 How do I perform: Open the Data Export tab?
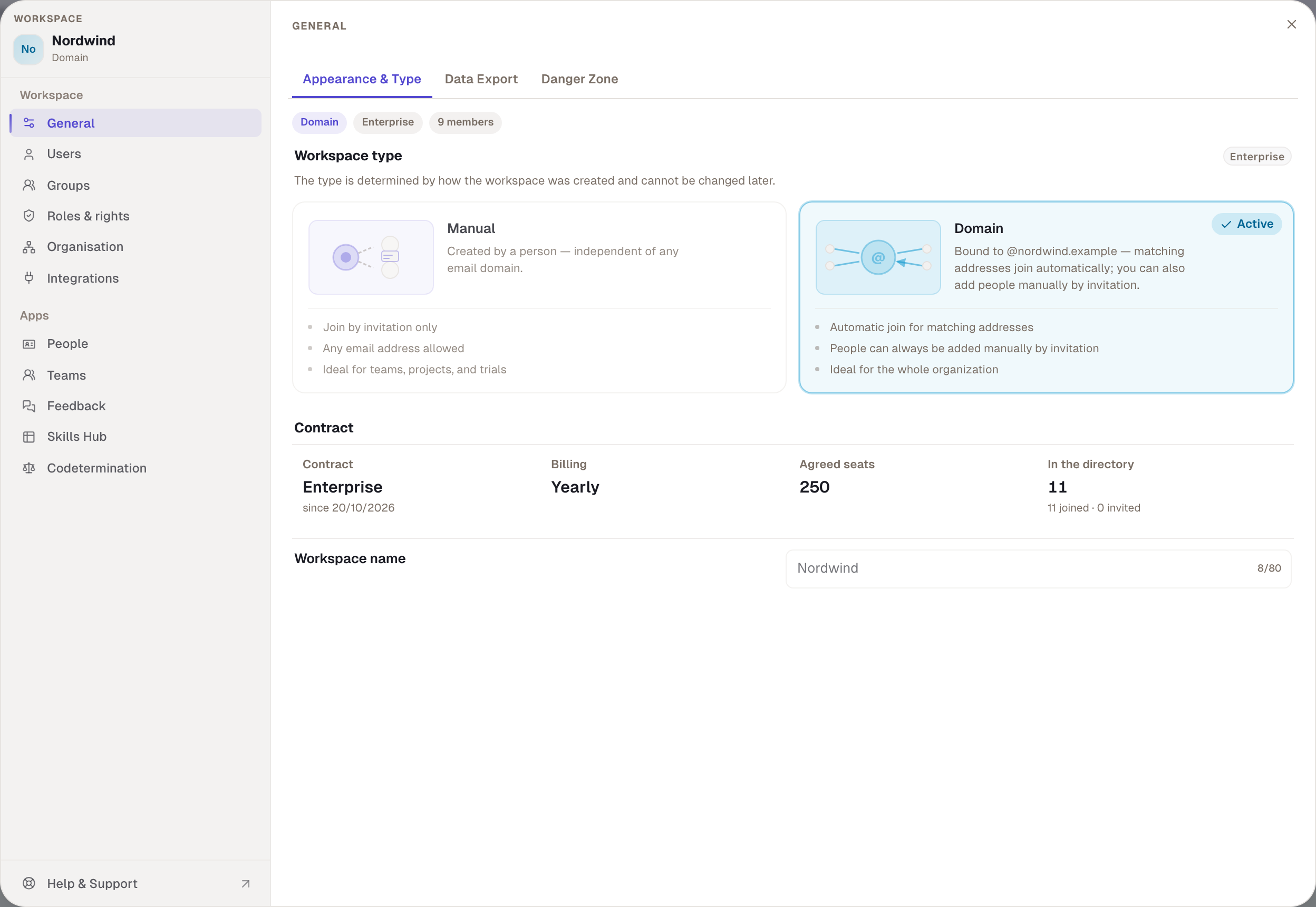coord(481,80)
